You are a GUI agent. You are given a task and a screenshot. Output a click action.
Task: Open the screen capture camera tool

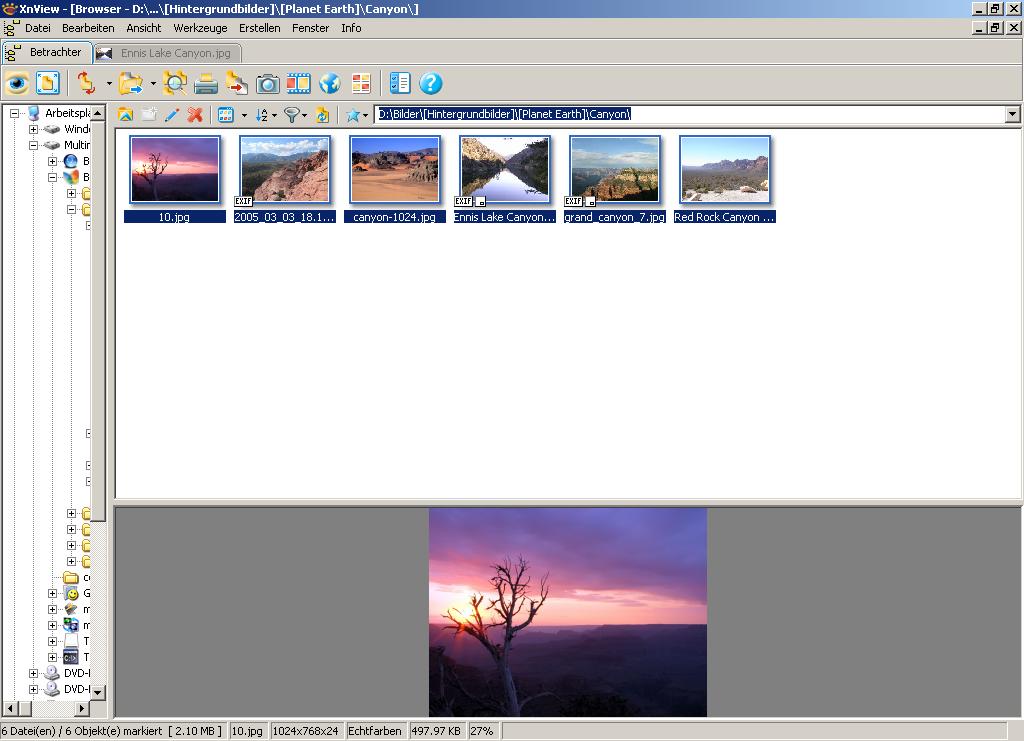pos(267,83)
